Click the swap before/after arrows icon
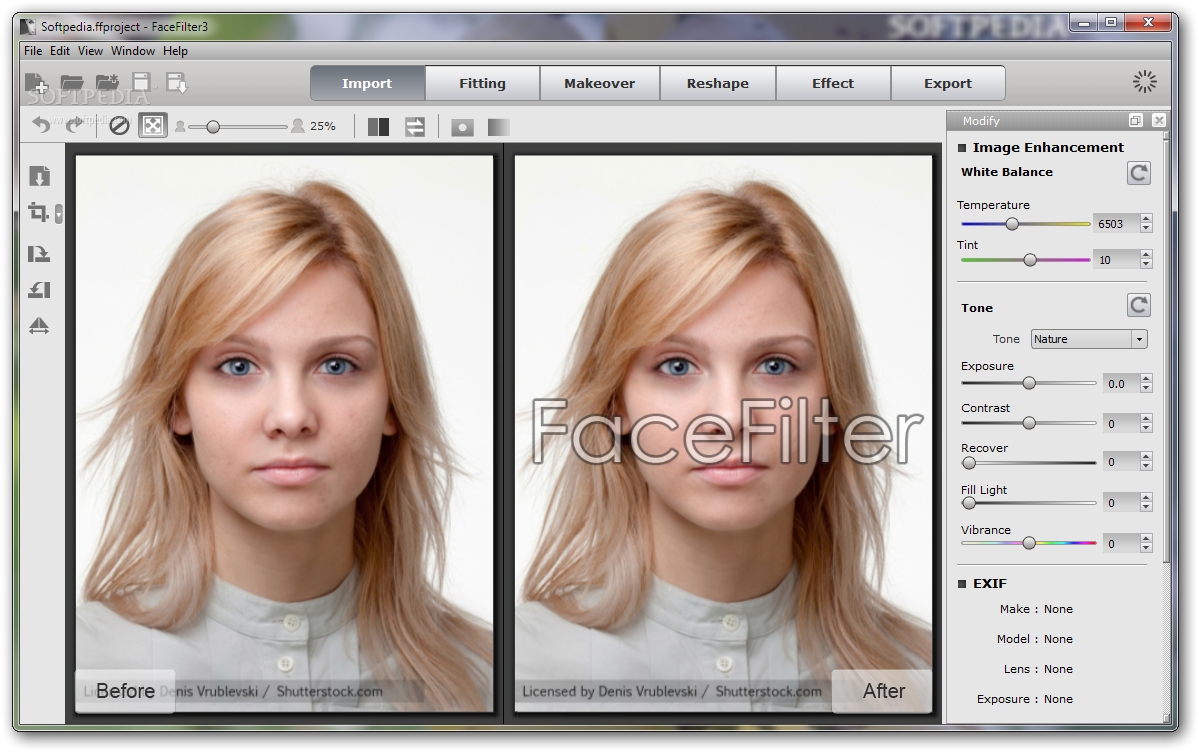This screenshot has height=752, width=1199. tap(414, 126)
